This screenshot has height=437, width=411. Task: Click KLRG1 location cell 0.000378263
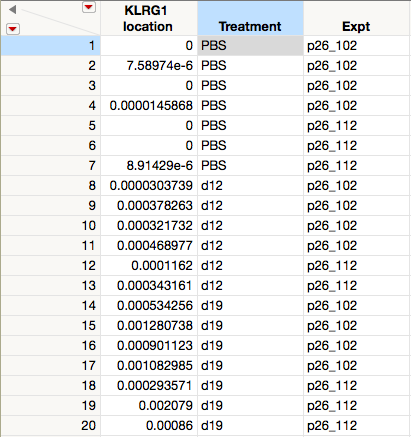click(x=149, y=206)
